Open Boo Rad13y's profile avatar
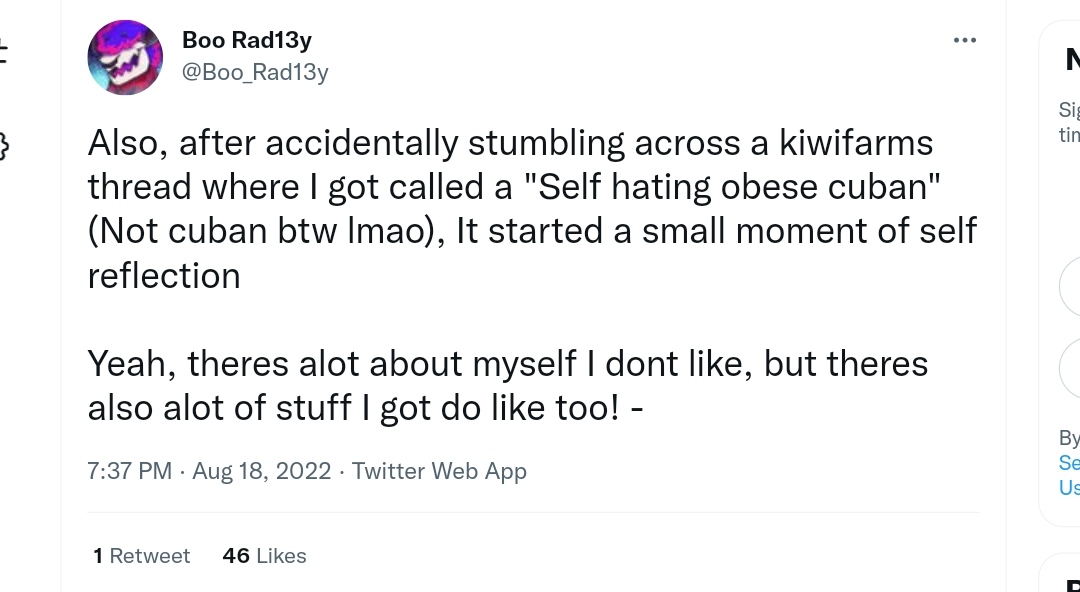This screenshot has width=1080, height=592. [x=125, y=57]
